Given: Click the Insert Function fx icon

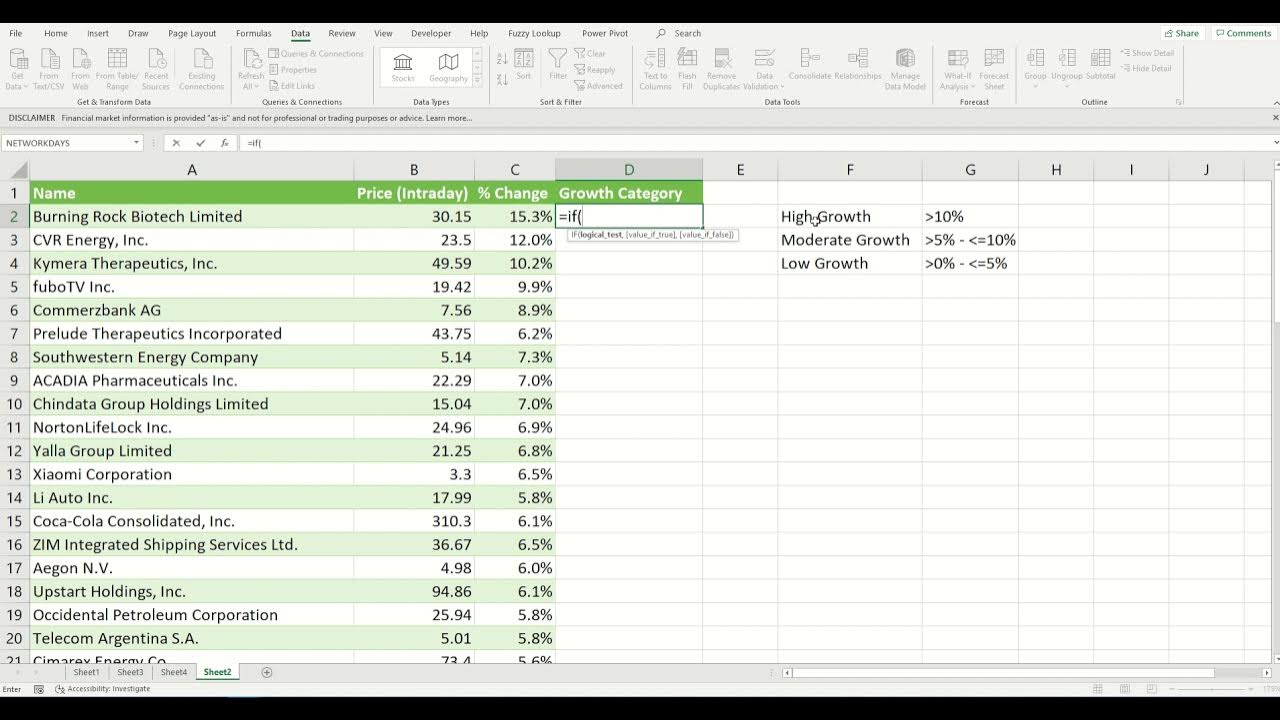Looking at the screenshot, I should [224, 143].
